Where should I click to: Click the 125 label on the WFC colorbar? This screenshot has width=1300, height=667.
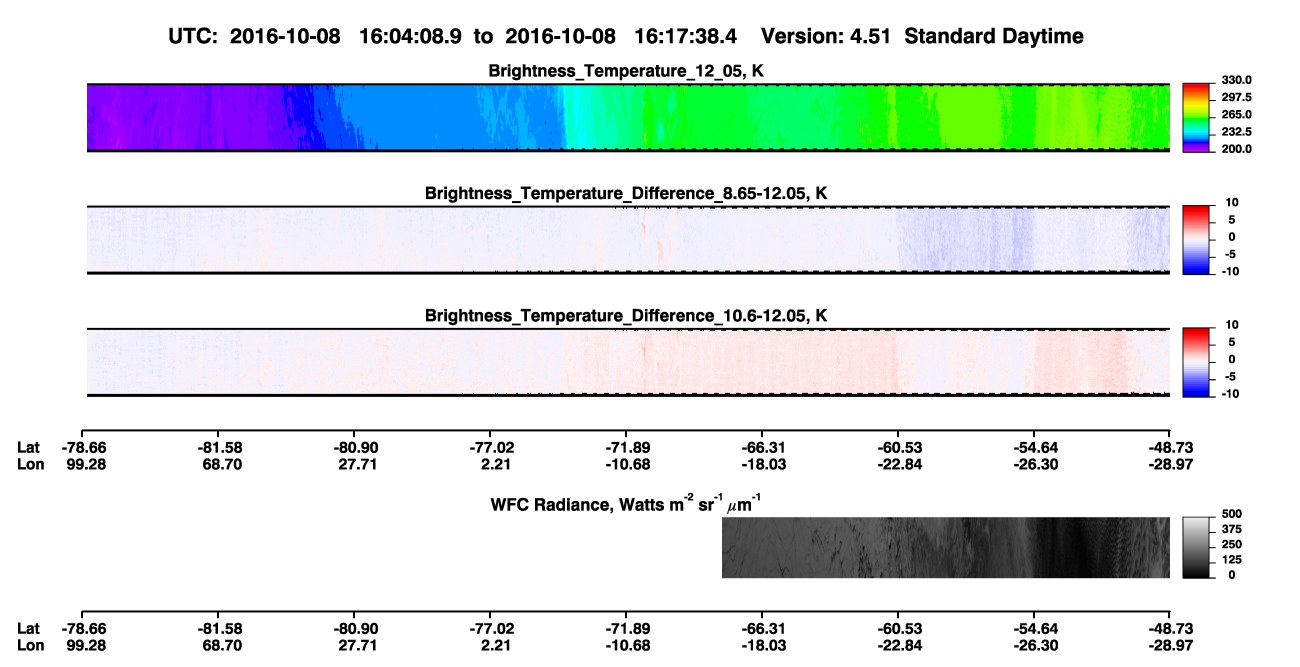1231,560
